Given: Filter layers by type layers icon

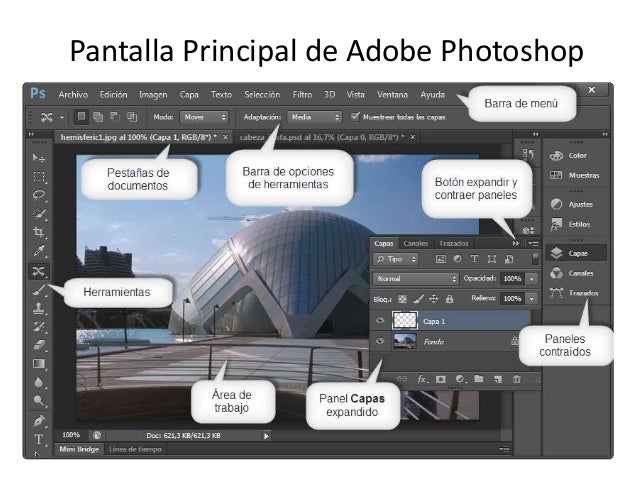Looking at the screenshot, I should pos(474,259).
